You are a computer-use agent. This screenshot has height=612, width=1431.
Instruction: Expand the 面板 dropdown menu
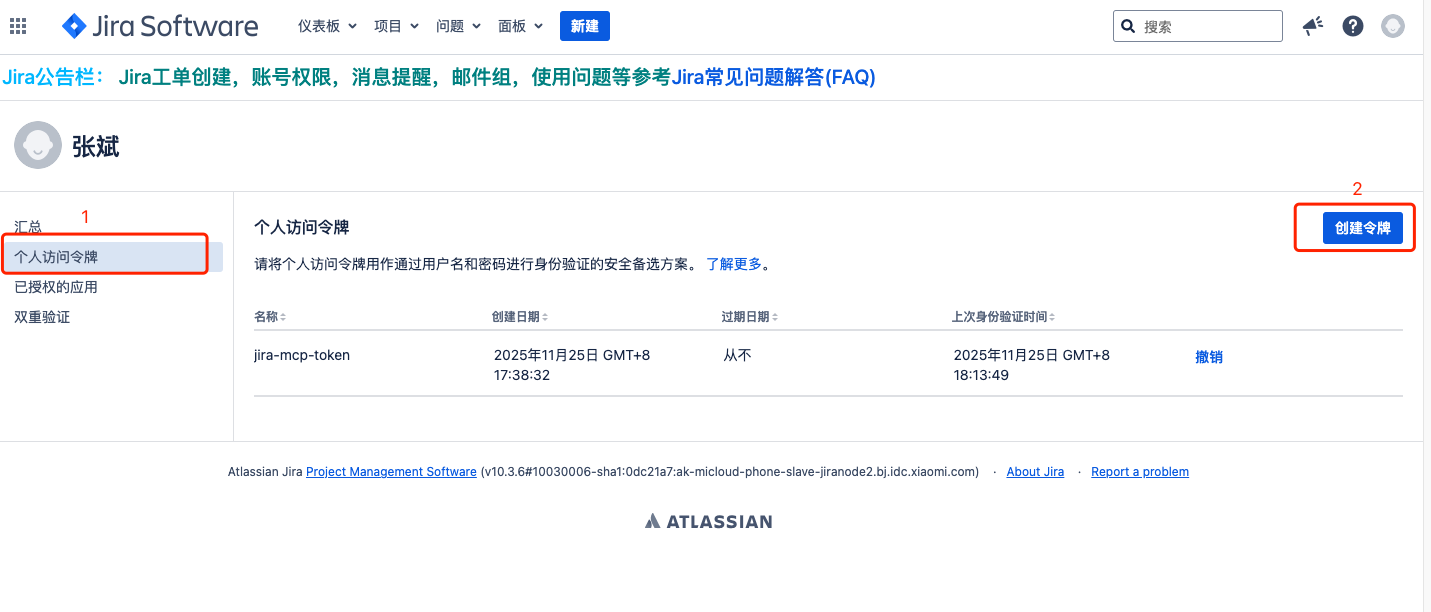(x=520, y=26)
